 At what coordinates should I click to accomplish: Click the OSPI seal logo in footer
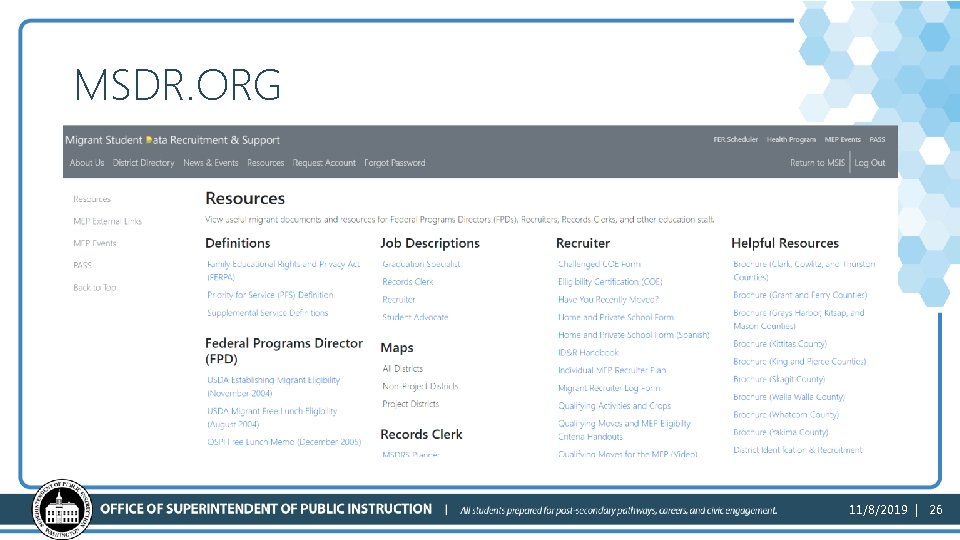(x=61, y=509)
